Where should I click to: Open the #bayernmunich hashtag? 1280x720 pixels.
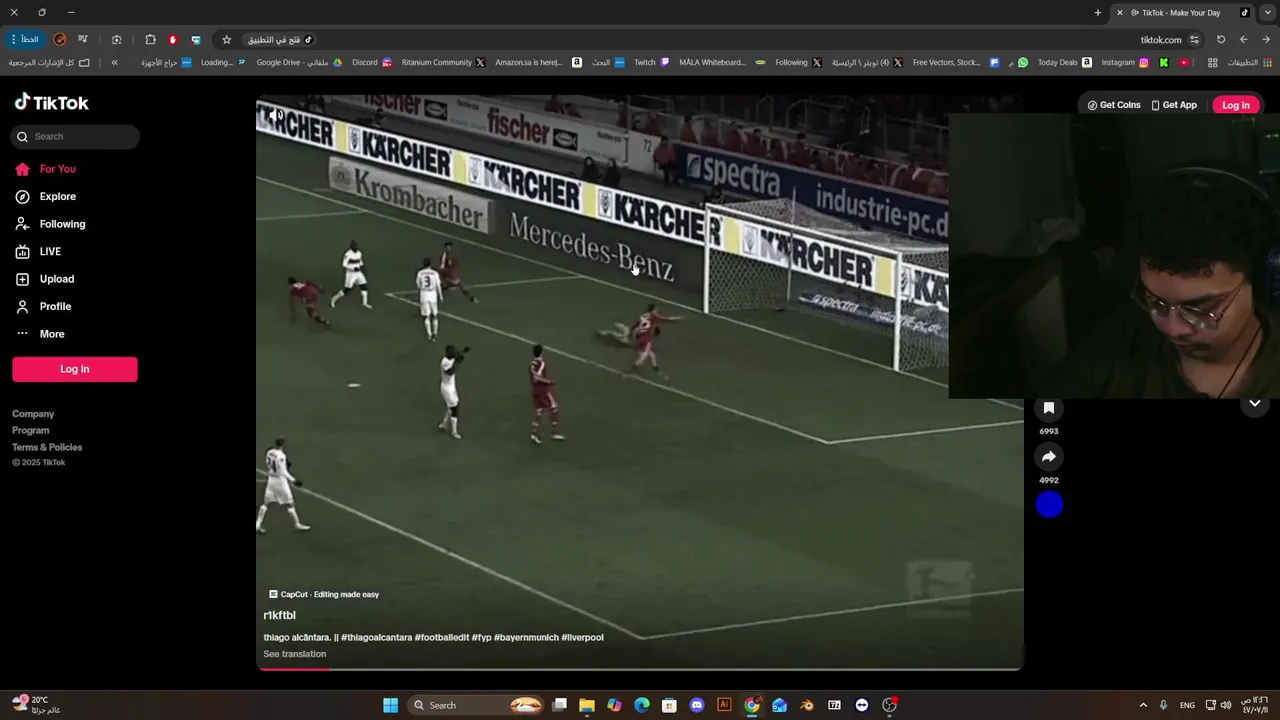[526, 637]
